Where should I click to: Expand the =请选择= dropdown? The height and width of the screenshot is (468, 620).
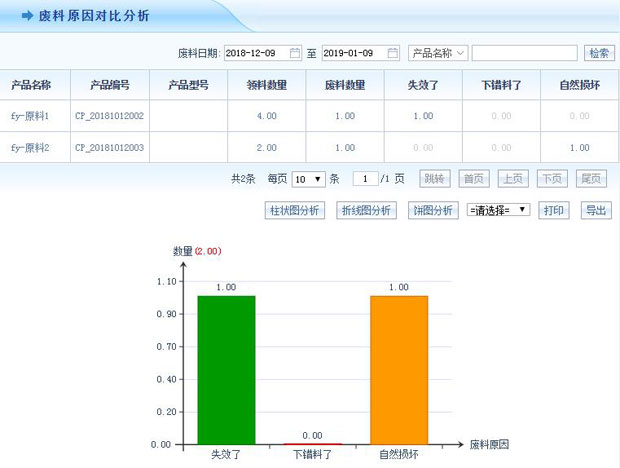[498, 211]
